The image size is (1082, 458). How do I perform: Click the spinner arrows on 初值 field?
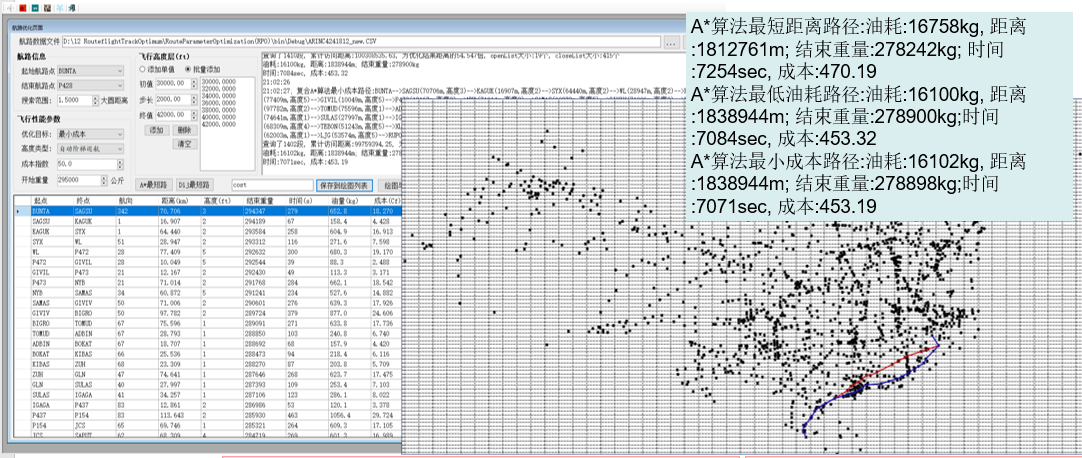click(x=194, y=85)
